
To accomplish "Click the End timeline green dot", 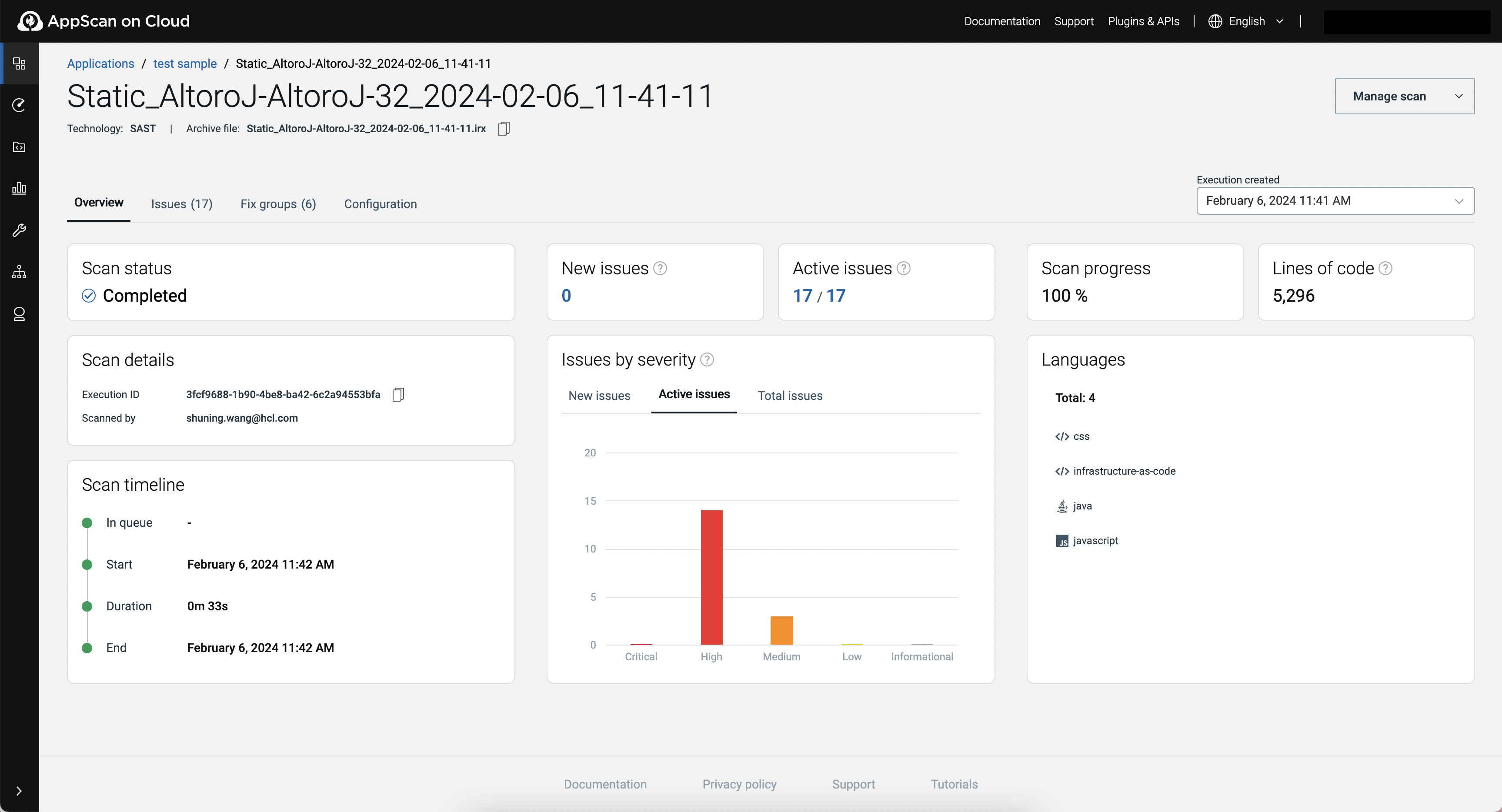I will 87,648.
